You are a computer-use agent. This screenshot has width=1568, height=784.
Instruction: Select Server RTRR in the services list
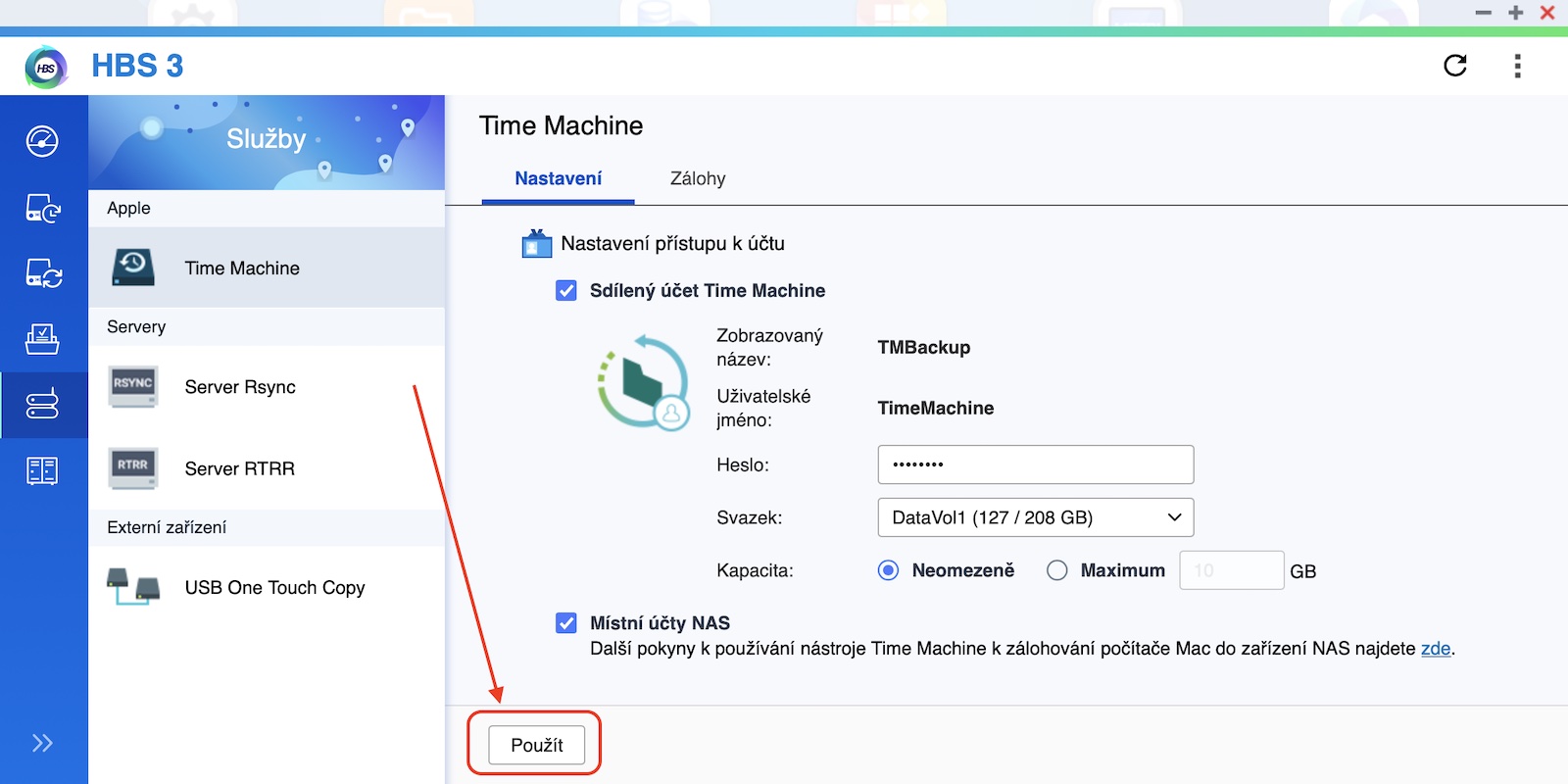267,468
